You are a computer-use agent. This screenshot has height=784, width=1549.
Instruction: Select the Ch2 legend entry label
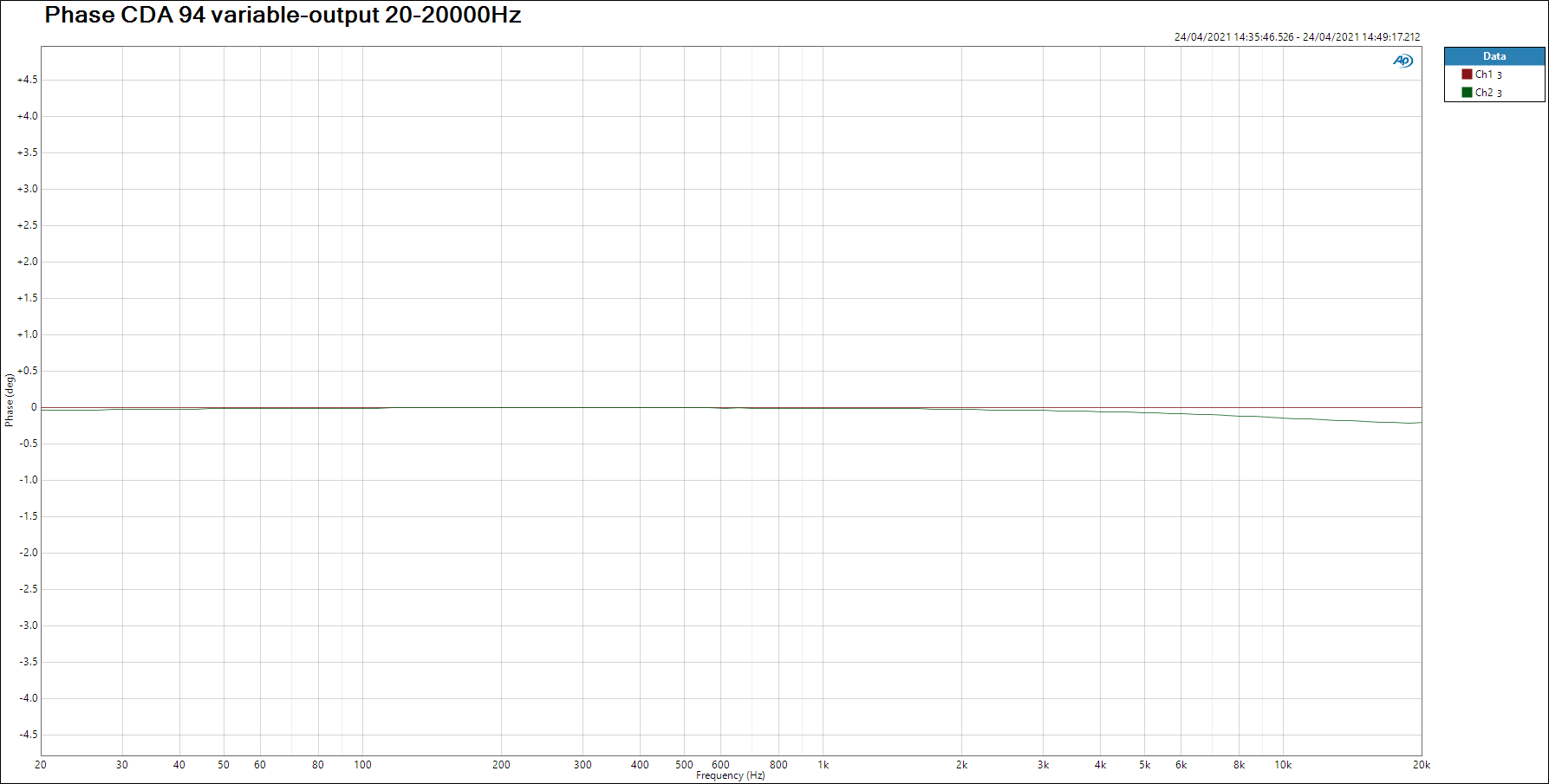(x=1484, y=93)
